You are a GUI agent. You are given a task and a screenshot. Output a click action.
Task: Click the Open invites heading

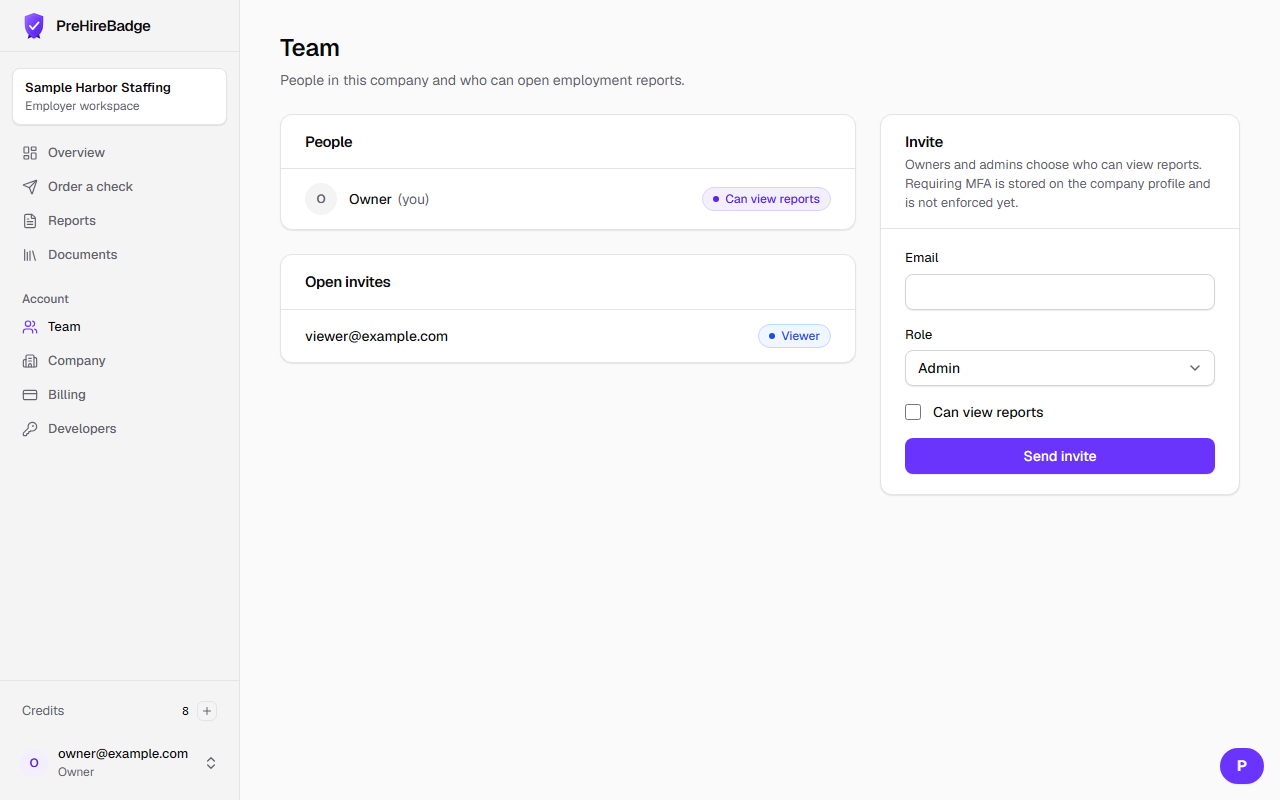348,282
